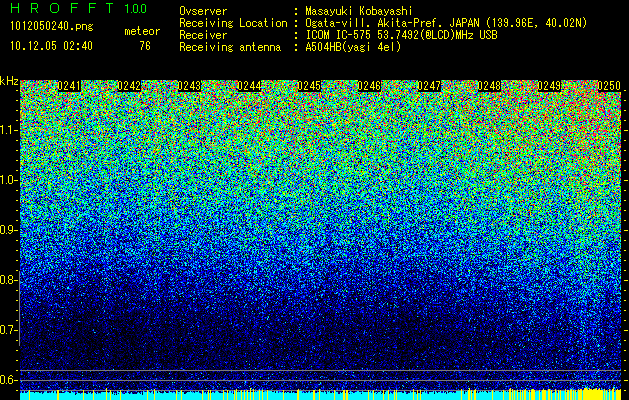Click the meteor count 76

[145, 46]
